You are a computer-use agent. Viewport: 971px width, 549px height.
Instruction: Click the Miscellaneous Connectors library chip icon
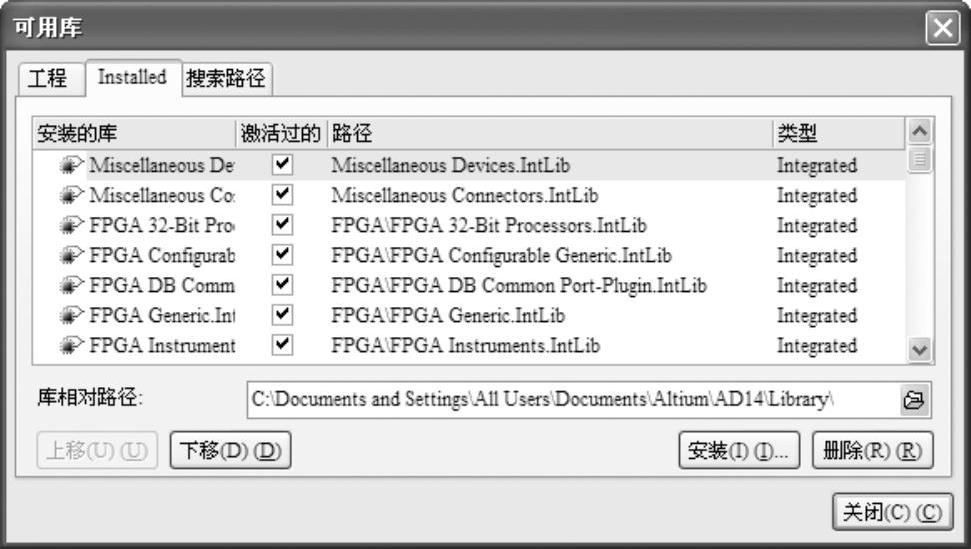(x=73, y=195)
